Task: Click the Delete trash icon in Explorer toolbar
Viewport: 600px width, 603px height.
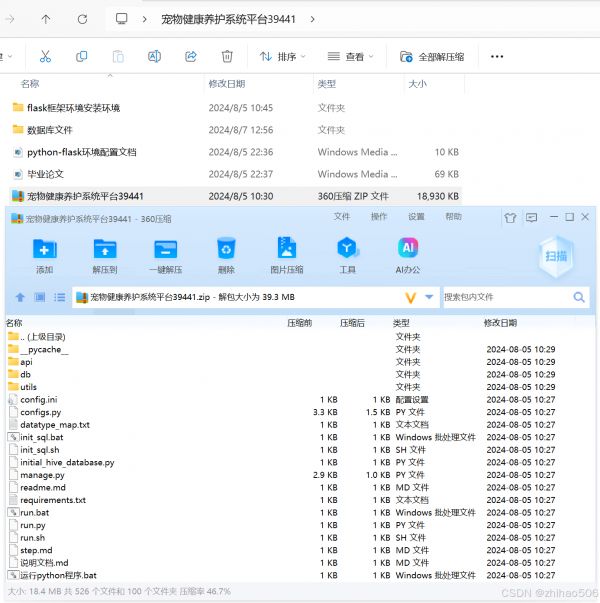Action: [x=227, y=57]
